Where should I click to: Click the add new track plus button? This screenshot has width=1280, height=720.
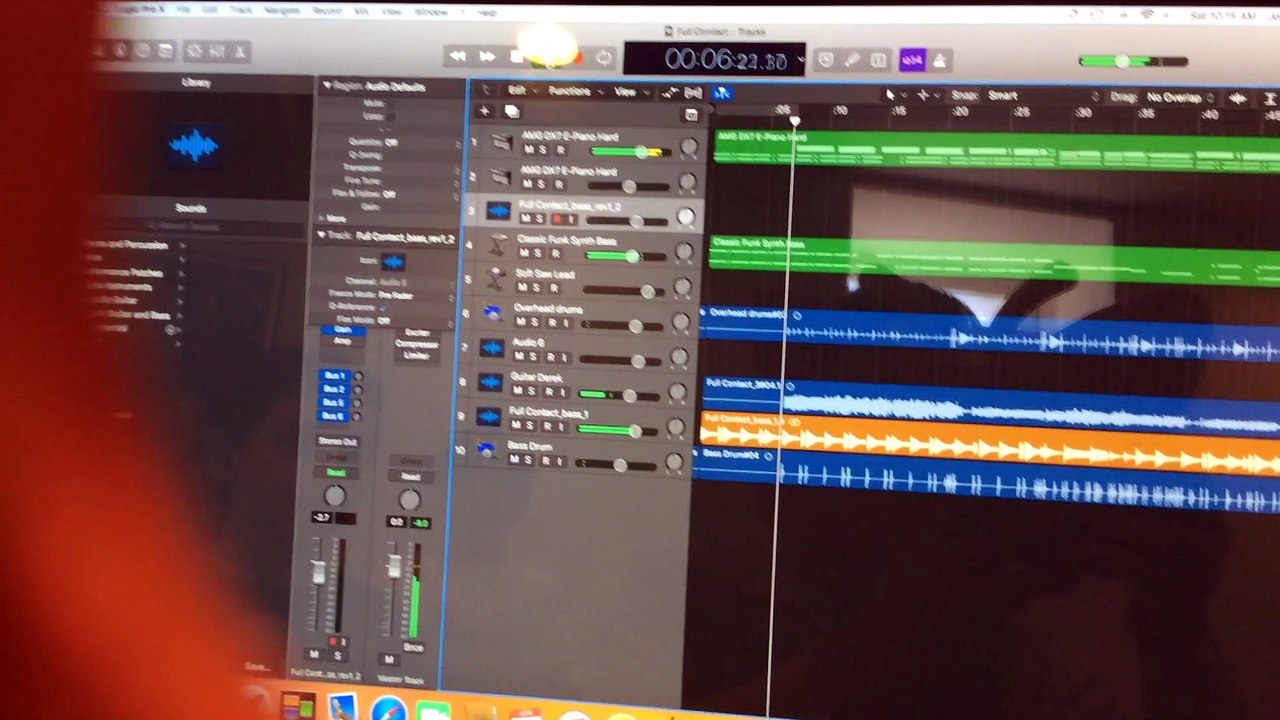coord(485,112)
